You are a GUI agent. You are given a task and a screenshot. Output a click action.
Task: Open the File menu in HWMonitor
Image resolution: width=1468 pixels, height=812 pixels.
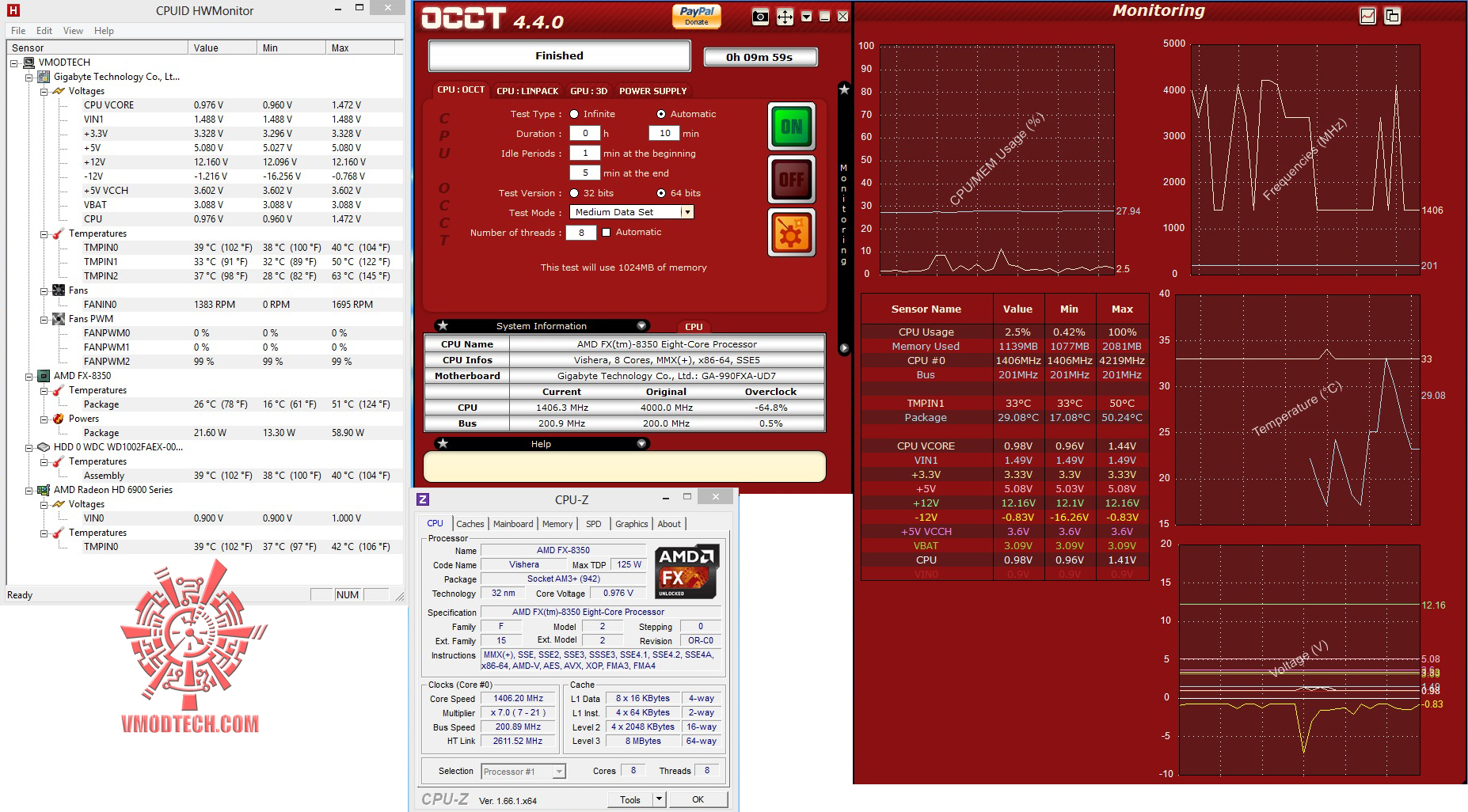(18, 31)
